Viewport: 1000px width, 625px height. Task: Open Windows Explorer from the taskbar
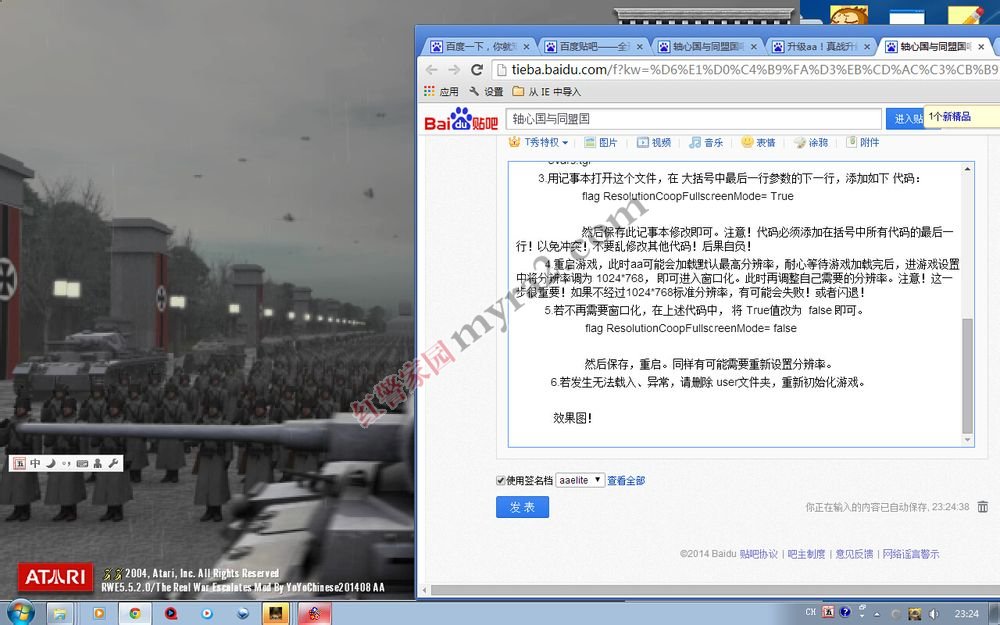click(x=59, y=614)
